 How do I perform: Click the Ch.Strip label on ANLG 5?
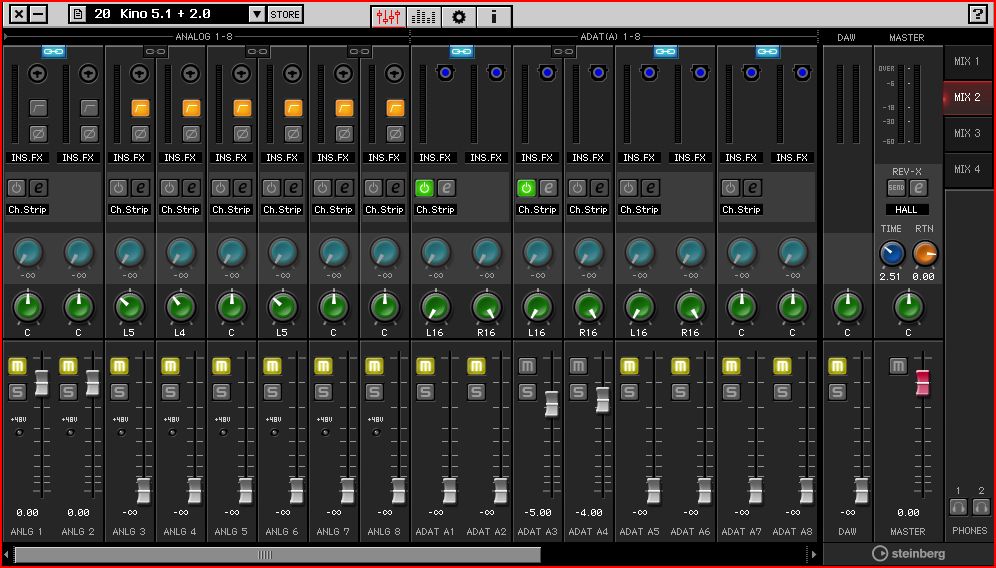pyautogui.click(x=231, y=209)
